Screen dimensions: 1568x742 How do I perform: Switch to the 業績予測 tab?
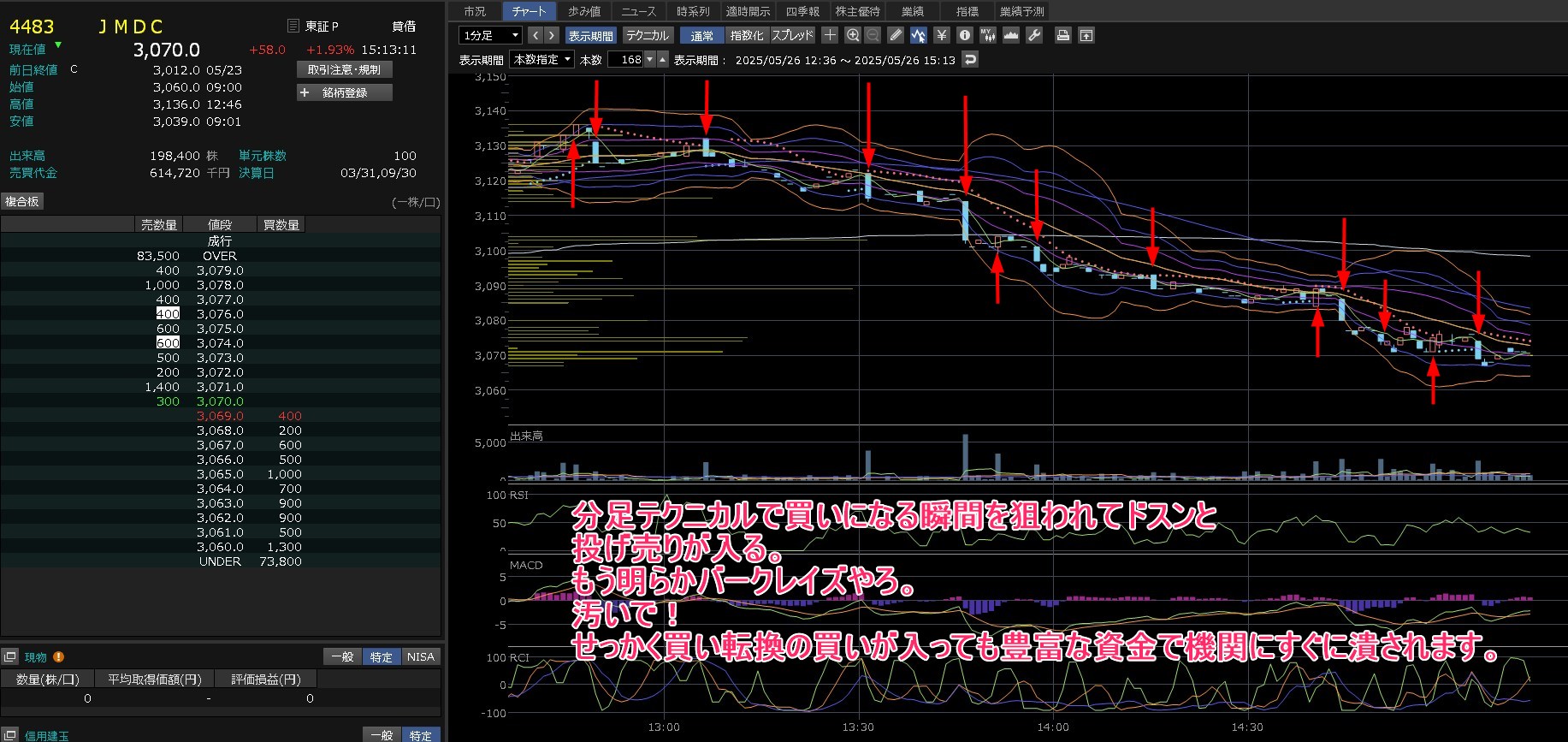coord(1022,11)
